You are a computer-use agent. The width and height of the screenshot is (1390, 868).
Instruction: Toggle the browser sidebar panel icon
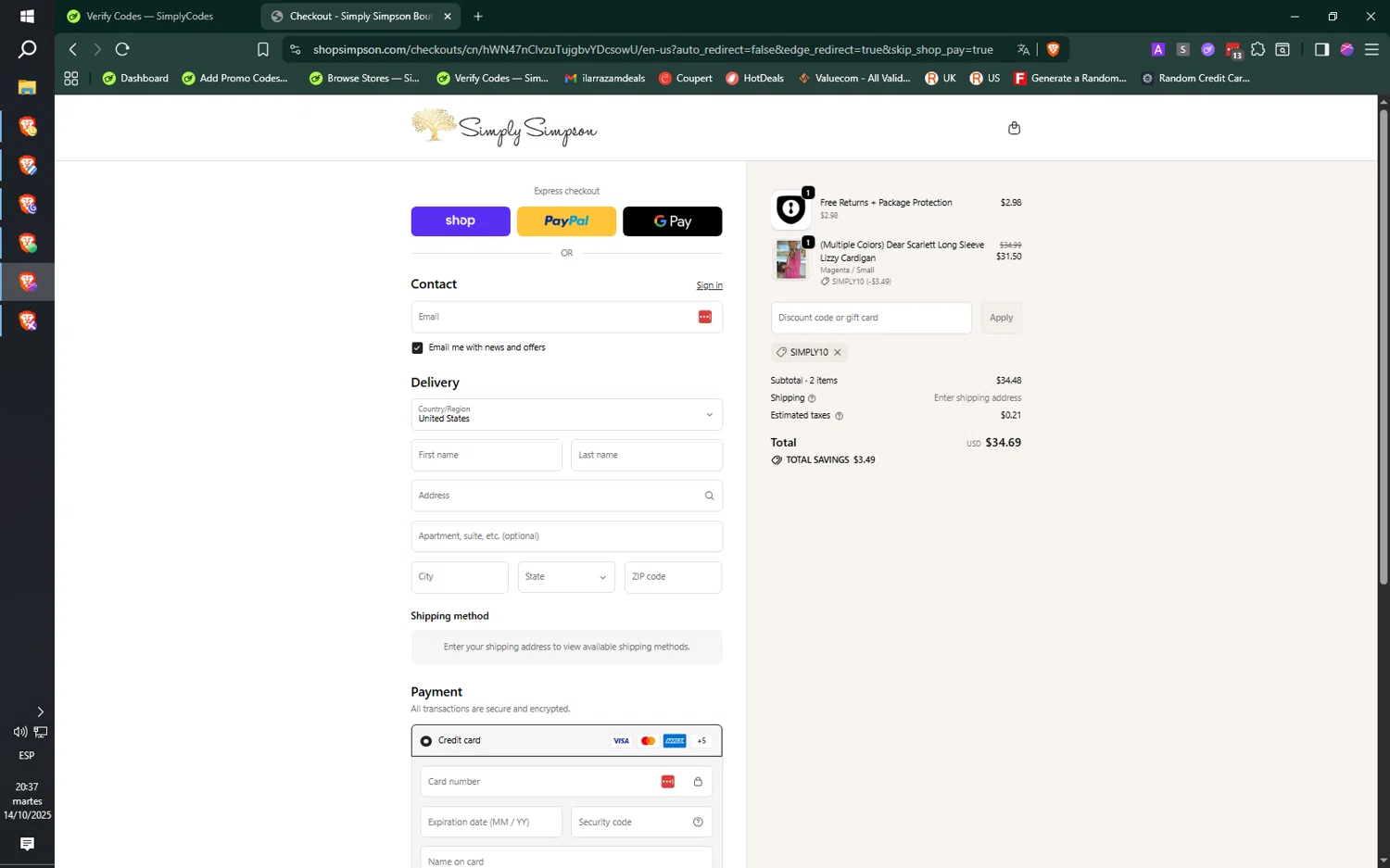pos(1321,49)
